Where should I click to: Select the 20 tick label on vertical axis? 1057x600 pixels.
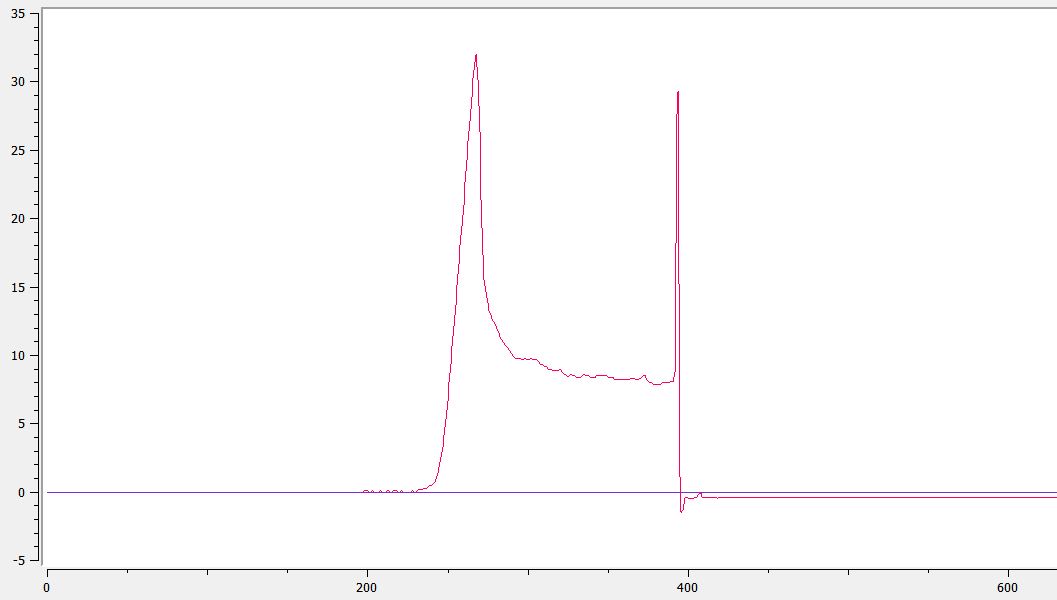click(x=19, y=219)
